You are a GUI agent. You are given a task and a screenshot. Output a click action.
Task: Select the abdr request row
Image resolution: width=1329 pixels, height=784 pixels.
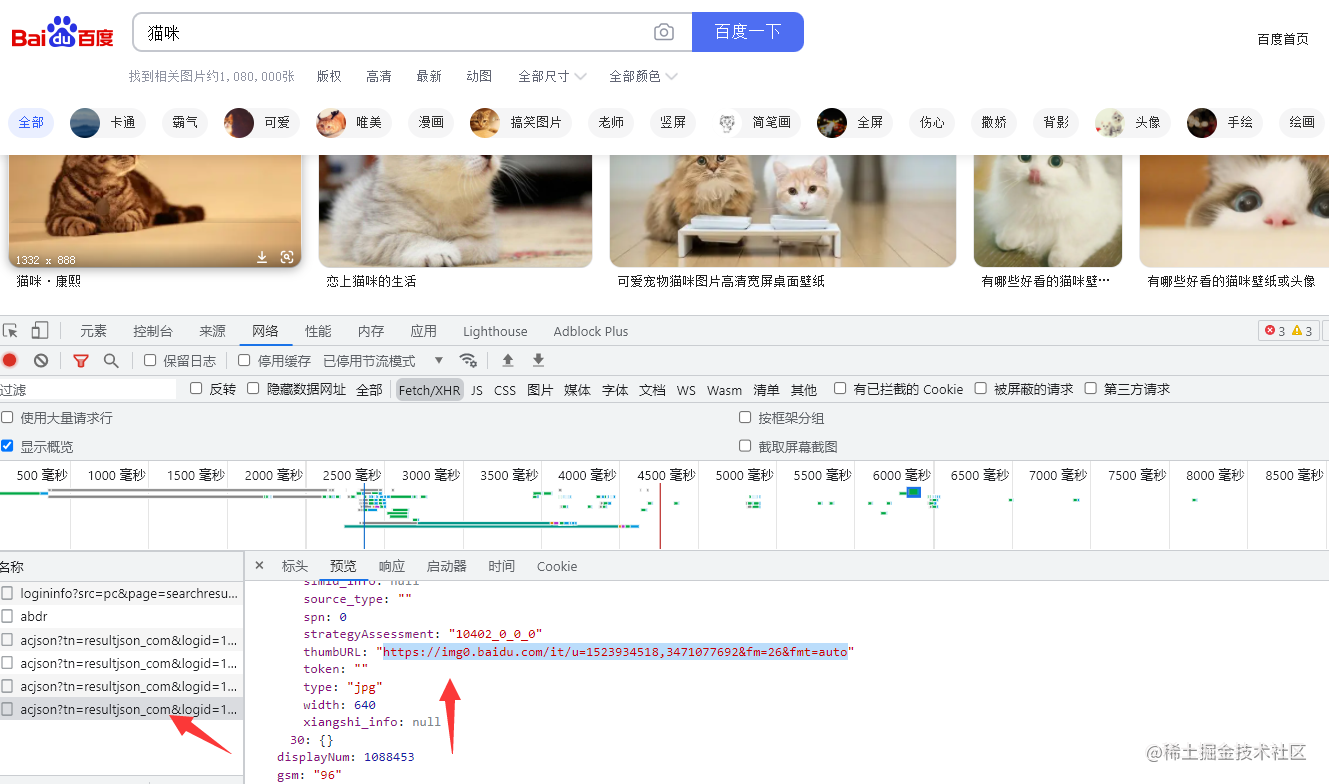(121, 617)
